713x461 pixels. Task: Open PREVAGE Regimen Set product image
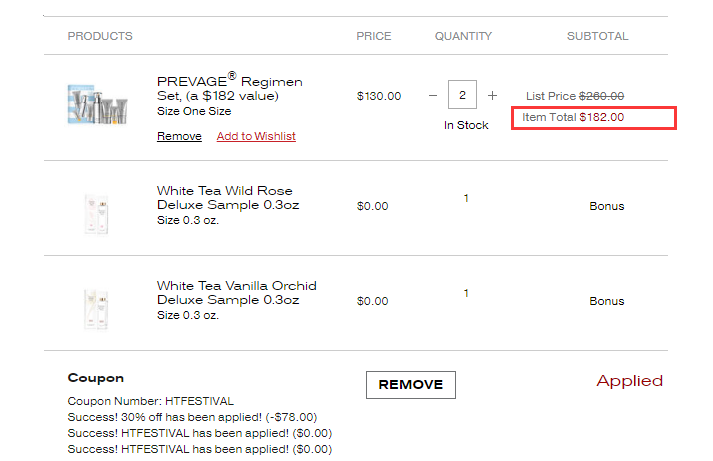pos(97,104)
